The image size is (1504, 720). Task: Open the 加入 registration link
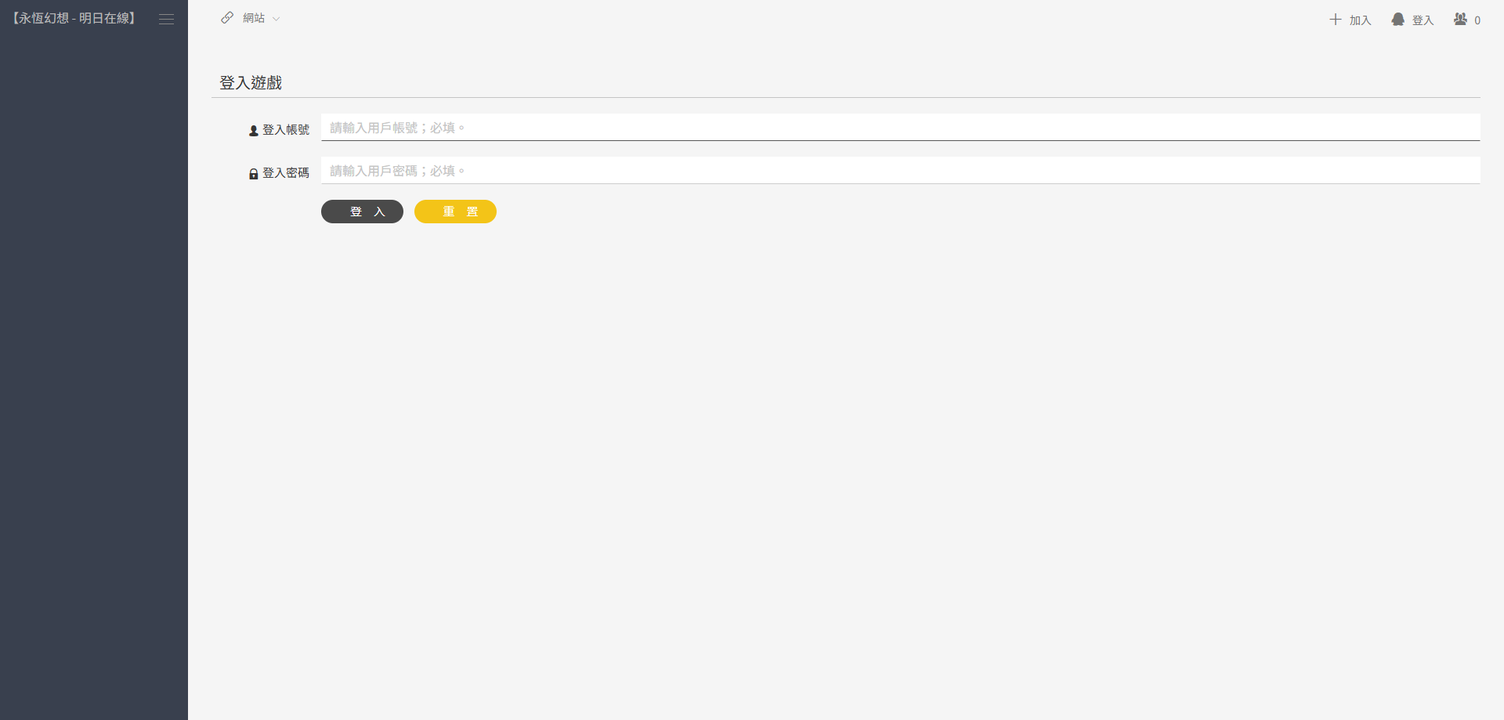click(1360, 20)
